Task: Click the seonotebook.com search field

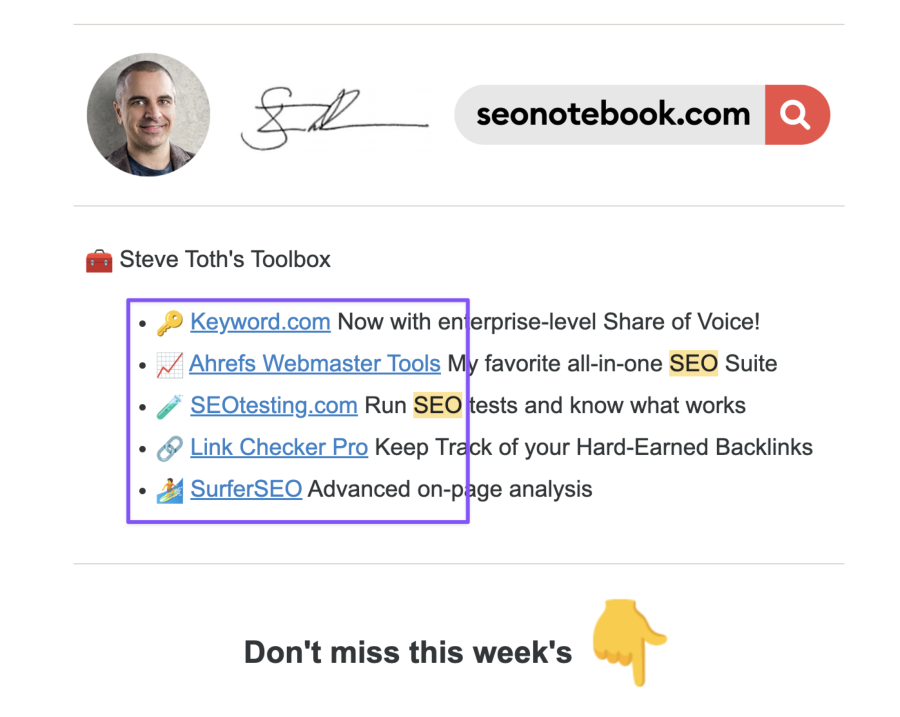Action: click(x=610, y=115)
